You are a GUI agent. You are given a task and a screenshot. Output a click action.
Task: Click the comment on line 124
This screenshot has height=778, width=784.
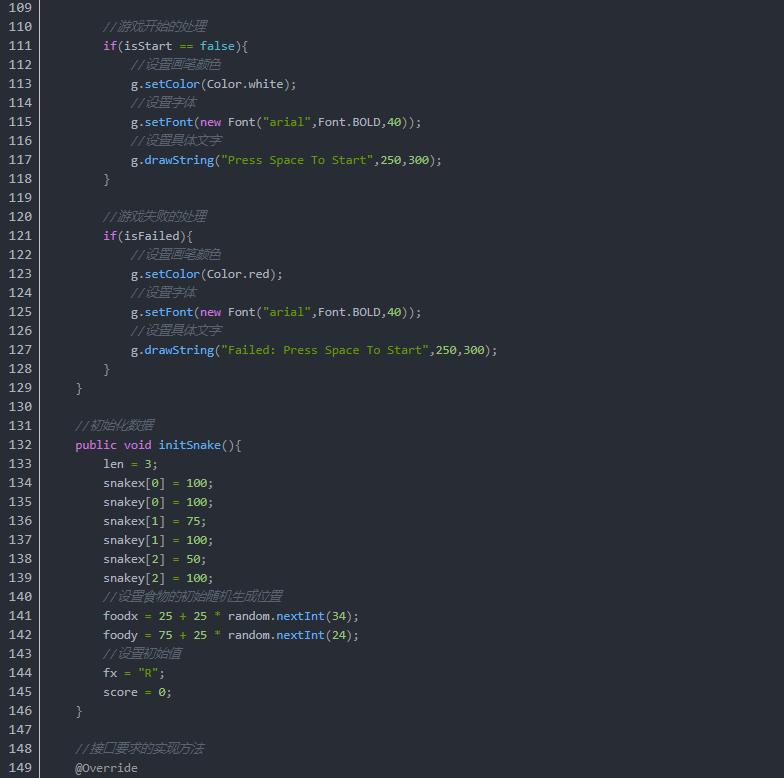pyautogui.click(x=163, y=292)
